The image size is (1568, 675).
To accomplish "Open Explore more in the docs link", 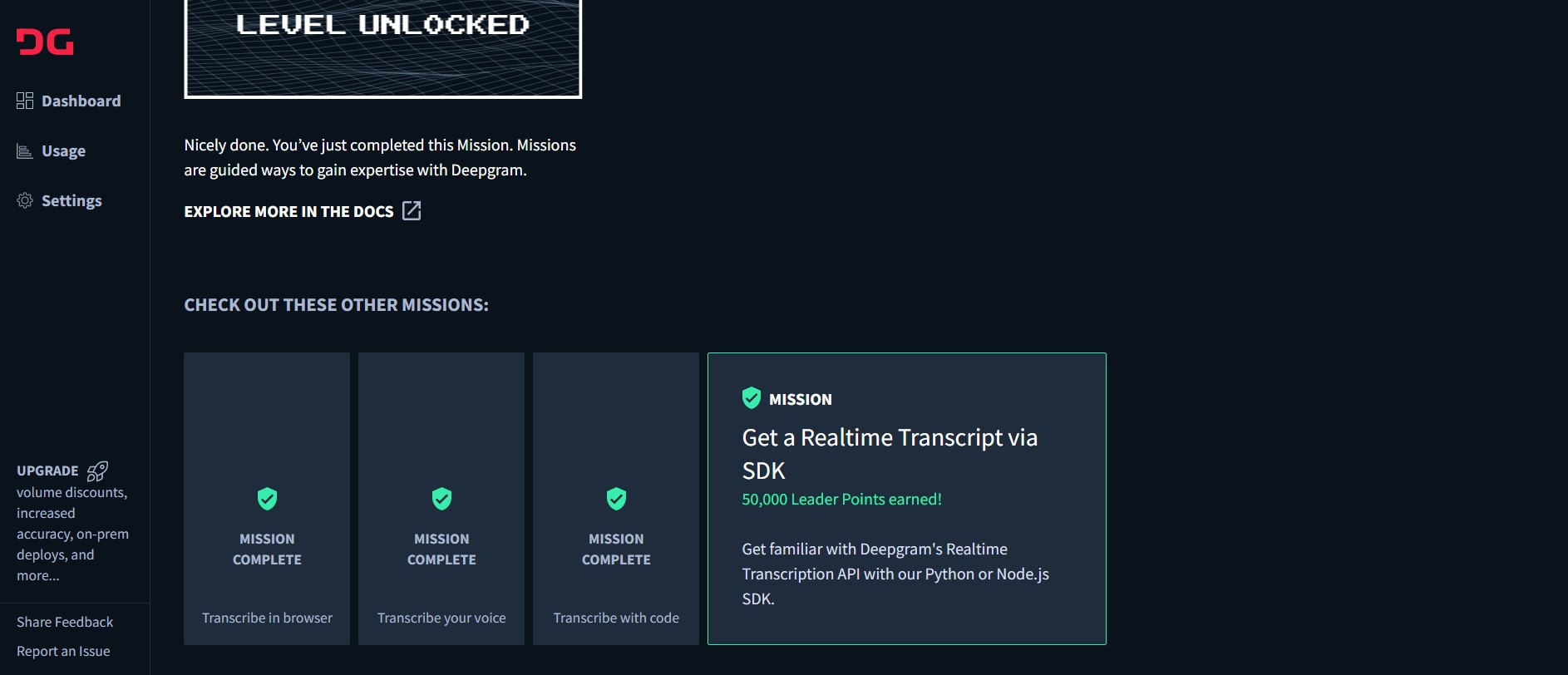I will click(288, 211).
